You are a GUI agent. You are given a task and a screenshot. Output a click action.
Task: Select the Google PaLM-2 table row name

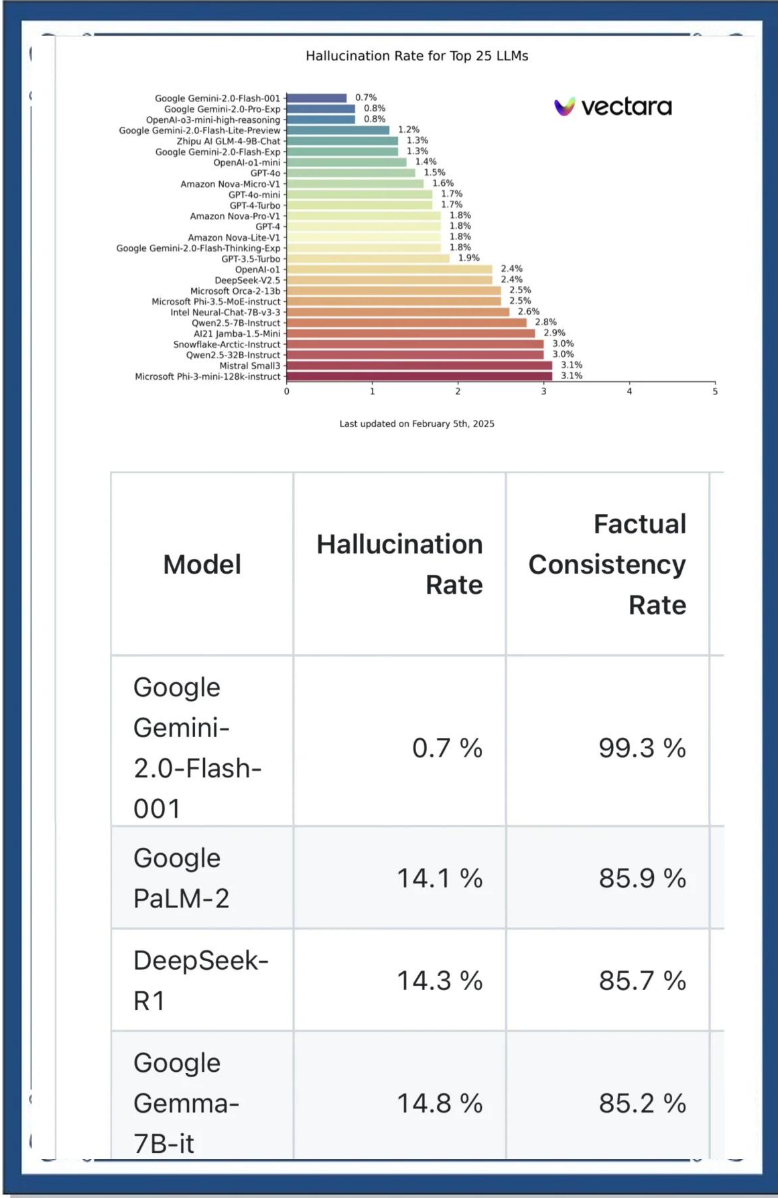point(202,878)
